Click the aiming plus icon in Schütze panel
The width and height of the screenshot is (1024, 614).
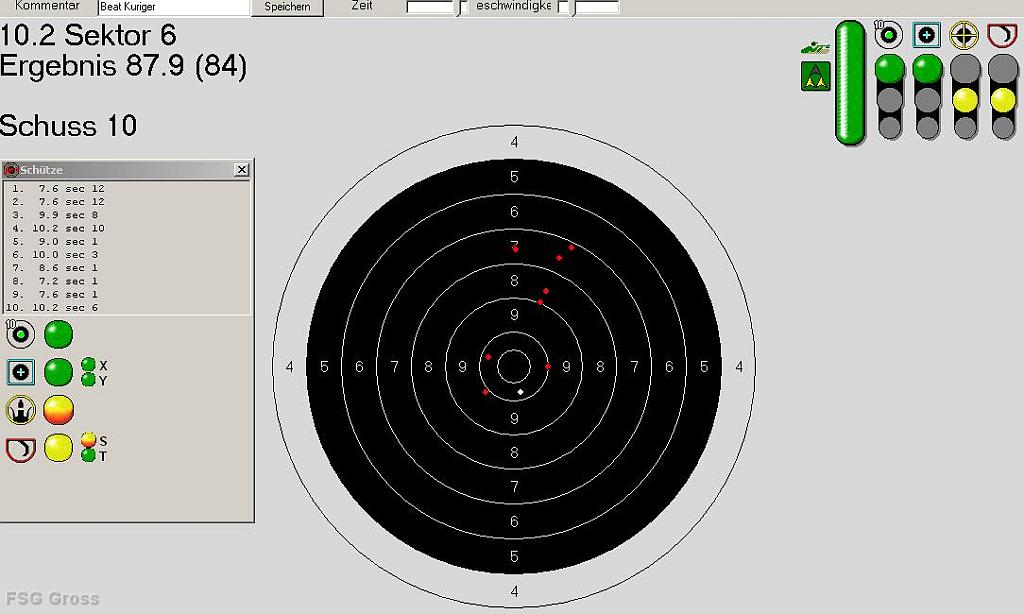coord(20,372)
